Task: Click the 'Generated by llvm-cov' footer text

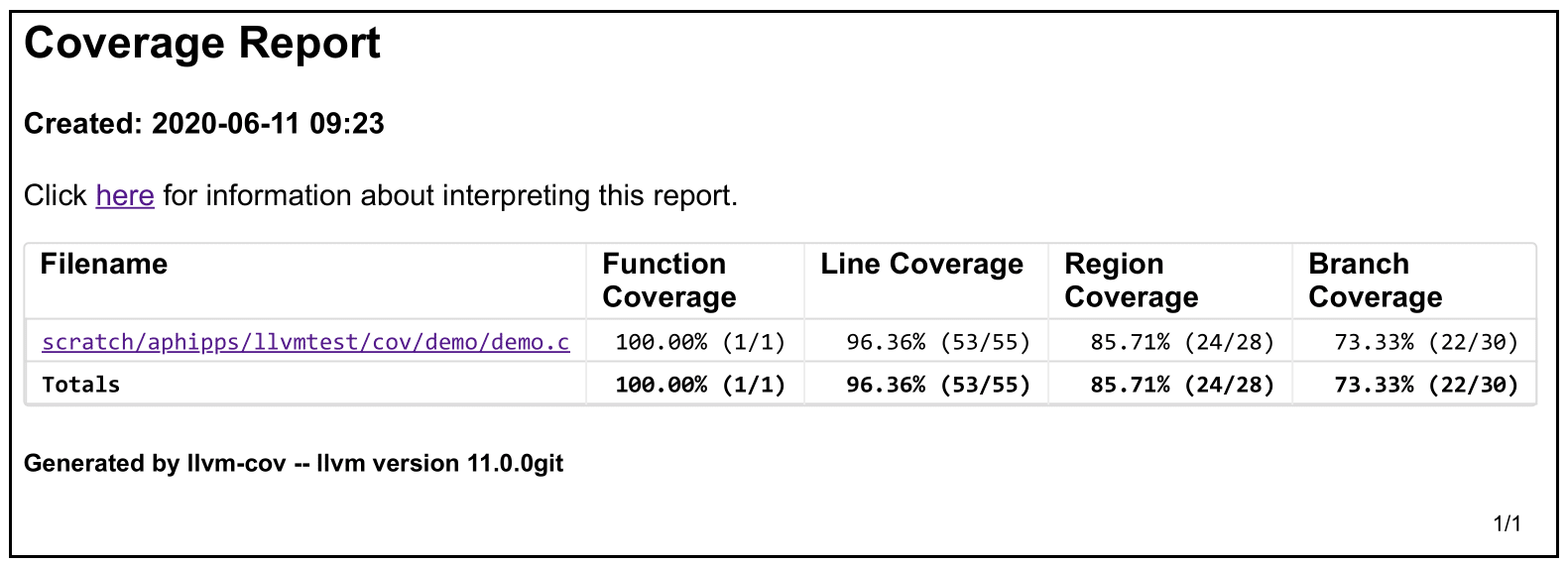Action: 294,464
